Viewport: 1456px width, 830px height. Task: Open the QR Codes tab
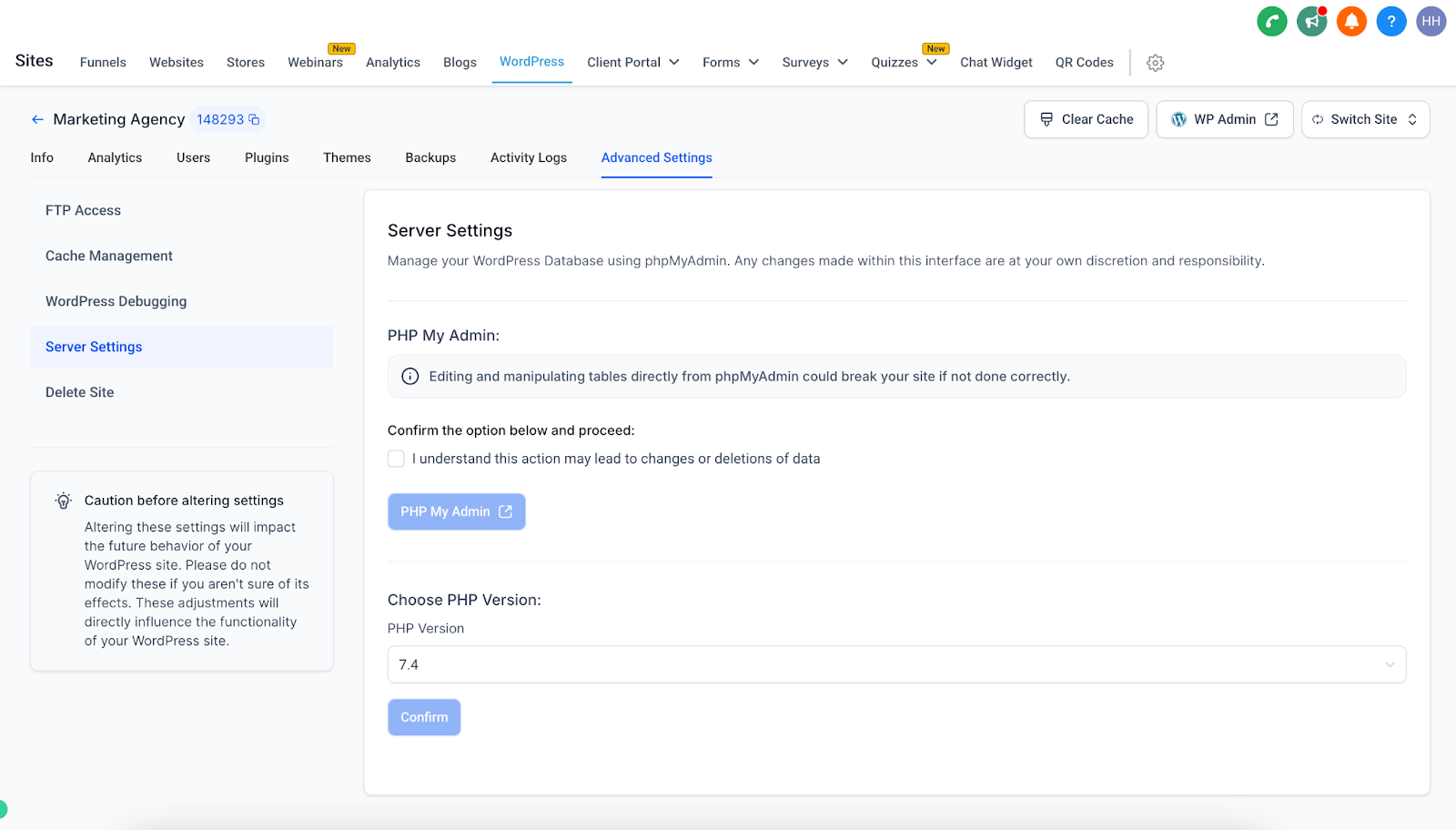coord(1085,62)
